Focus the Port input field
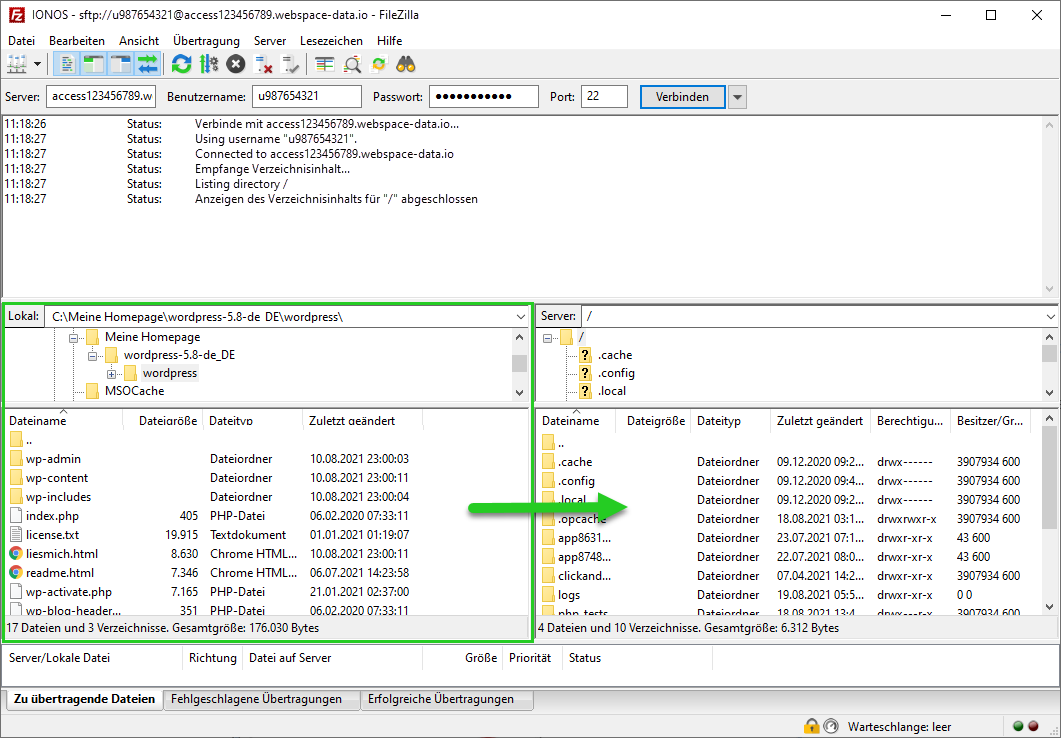 pyautogui.click(x=604, y=96)
